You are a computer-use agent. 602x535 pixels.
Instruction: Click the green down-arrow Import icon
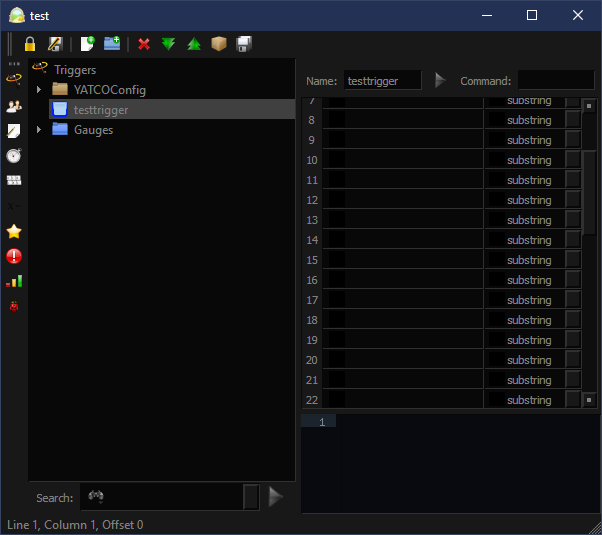point(169,44)
